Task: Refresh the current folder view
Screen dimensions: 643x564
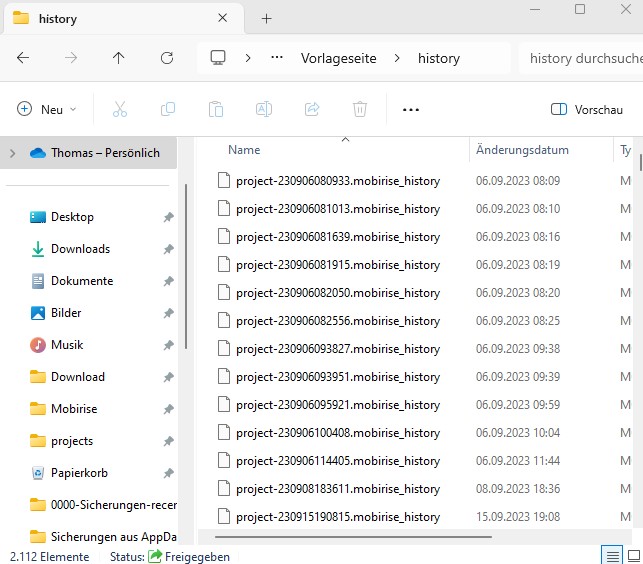Action: 167,58
